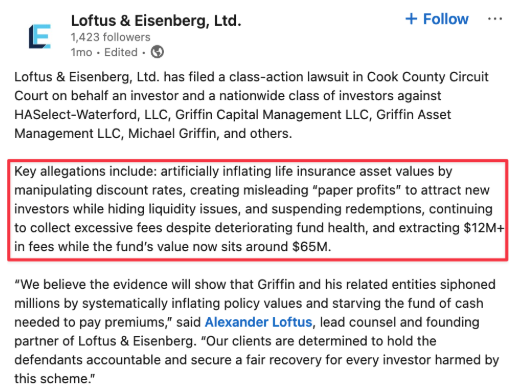Viewport: 519px width, 390px height.
Task: Click the Griffin Capital Management LLC text
Action: click(x=274, y=115)
